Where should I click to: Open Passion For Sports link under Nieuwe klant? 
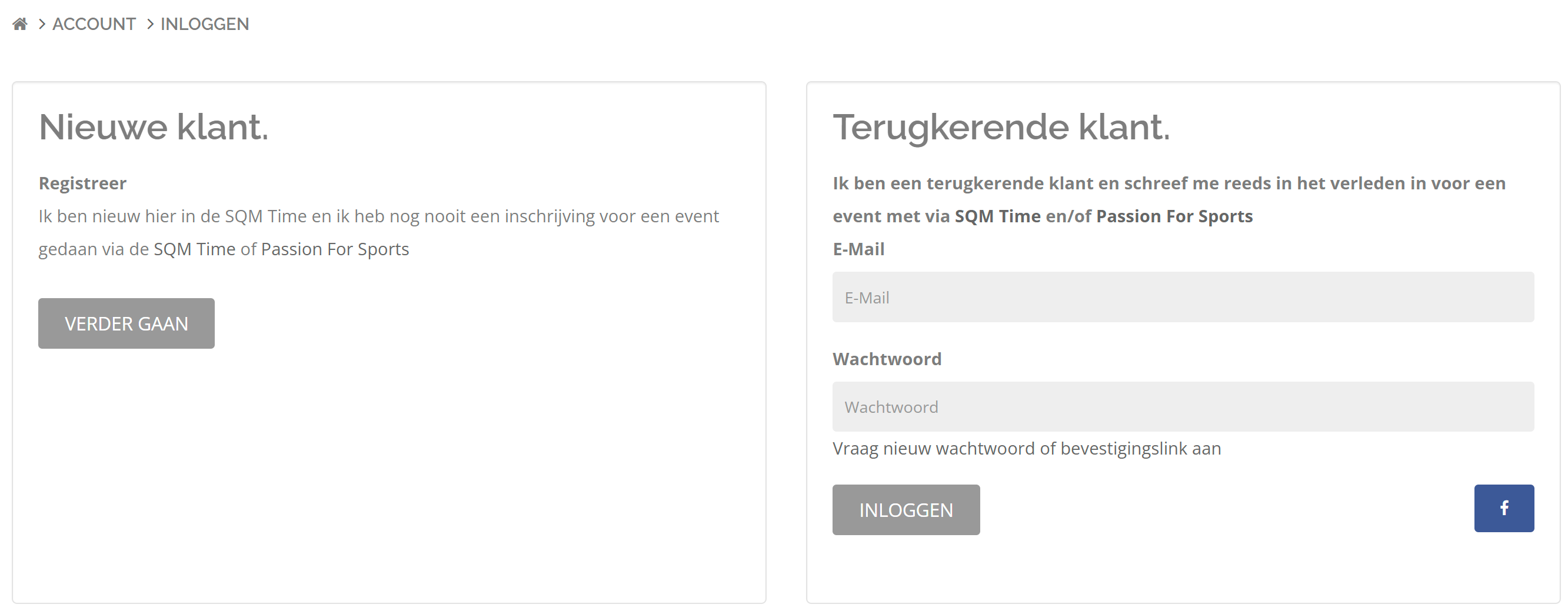click(x=335, y=249)
